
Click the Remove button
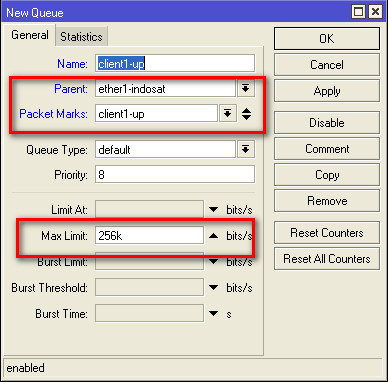coord(327,201)
